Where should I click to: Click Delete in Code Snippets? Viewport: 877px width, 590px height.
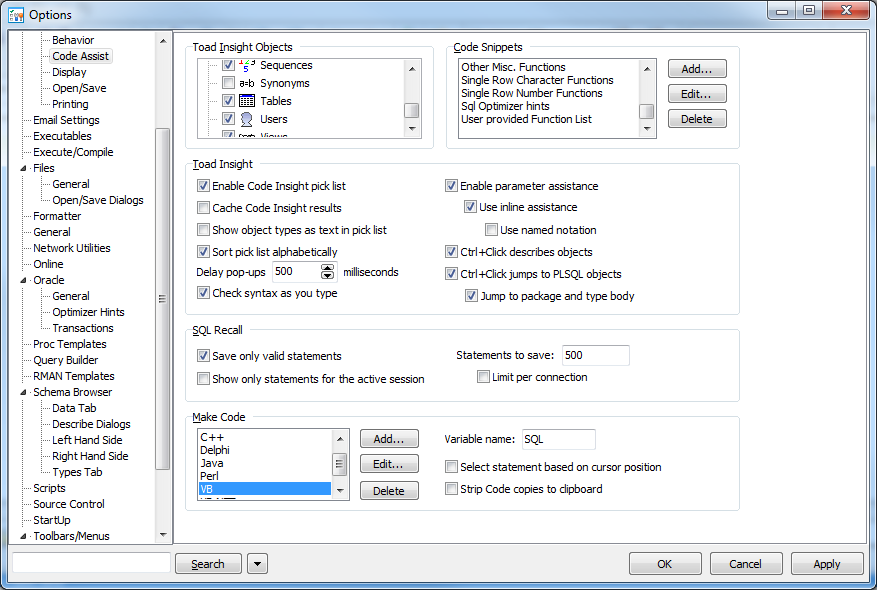point(697,119)
